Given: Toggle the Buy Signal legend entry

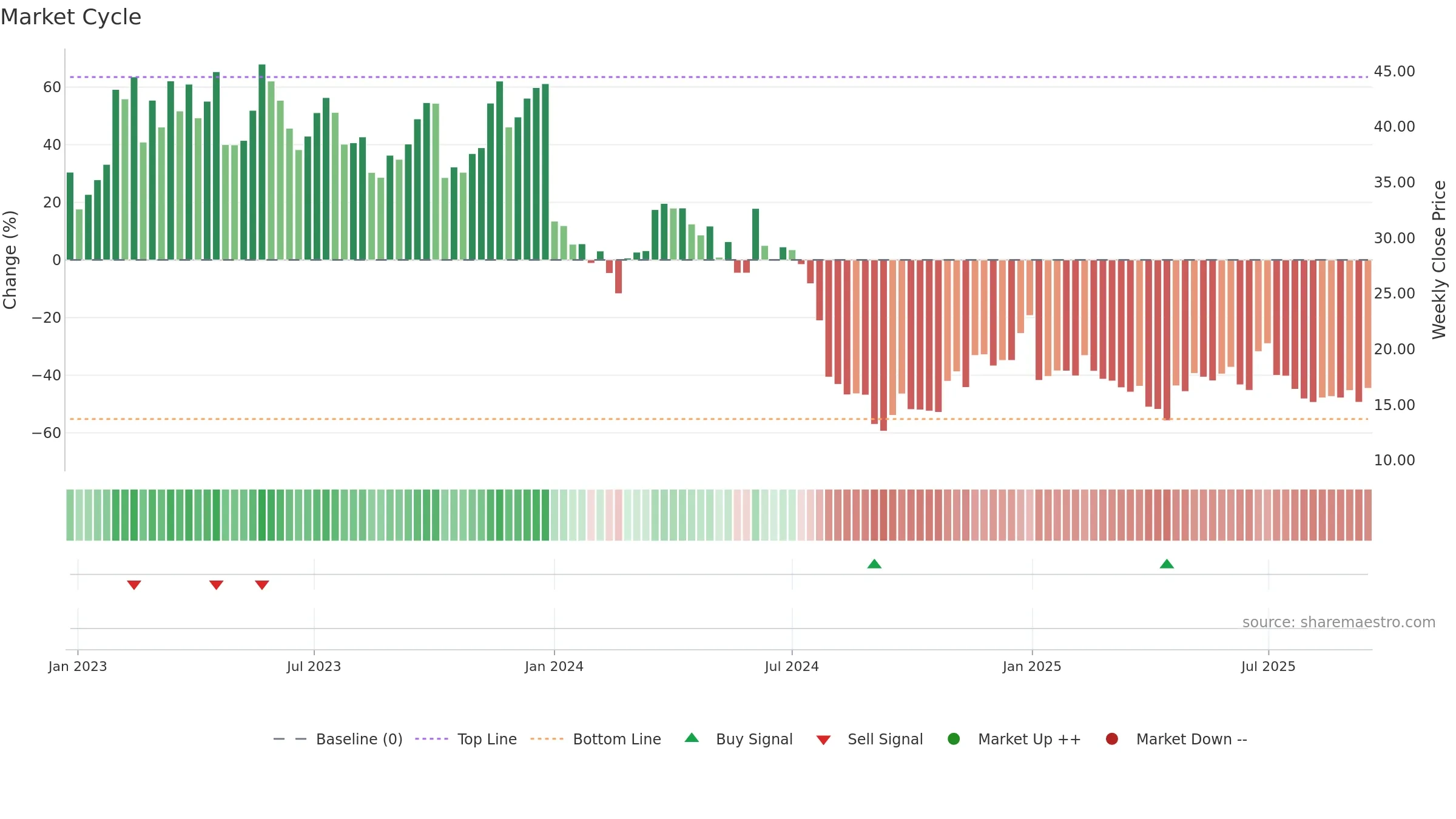Looking at the screenshot, I should (738, 739).
